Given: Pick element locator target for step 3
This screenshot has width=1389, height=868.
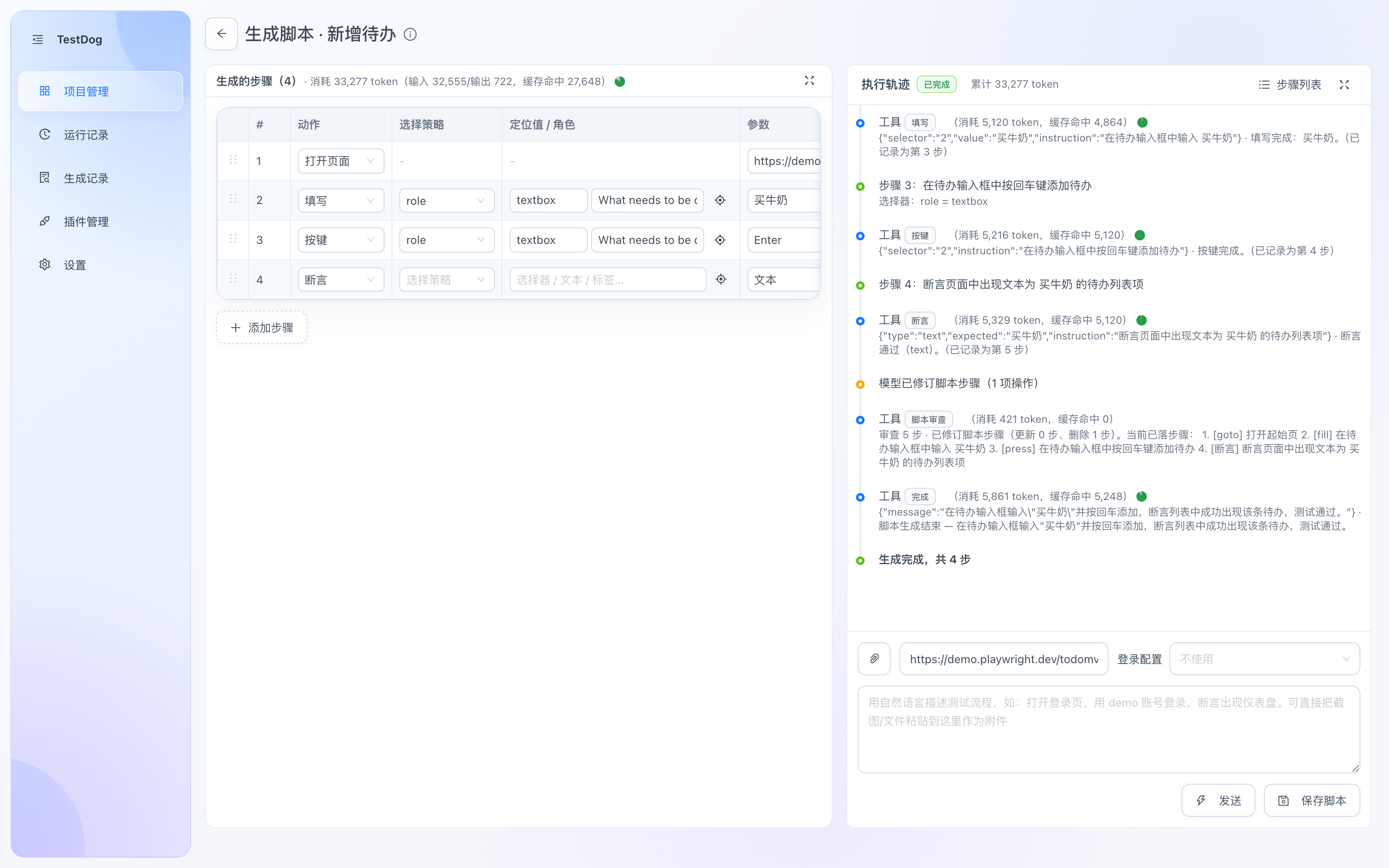Looking at the screenshot, I should click(721, 240).
